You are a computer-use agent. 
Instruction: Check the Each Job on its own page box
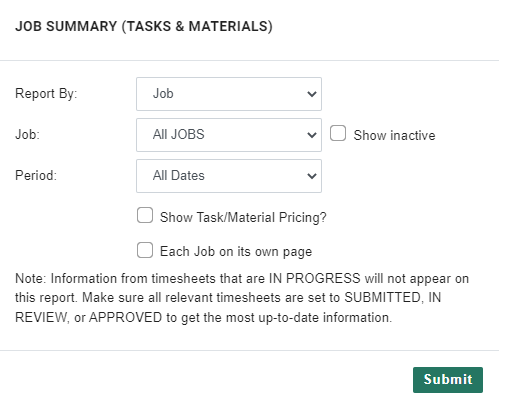(x=145, y=250)
